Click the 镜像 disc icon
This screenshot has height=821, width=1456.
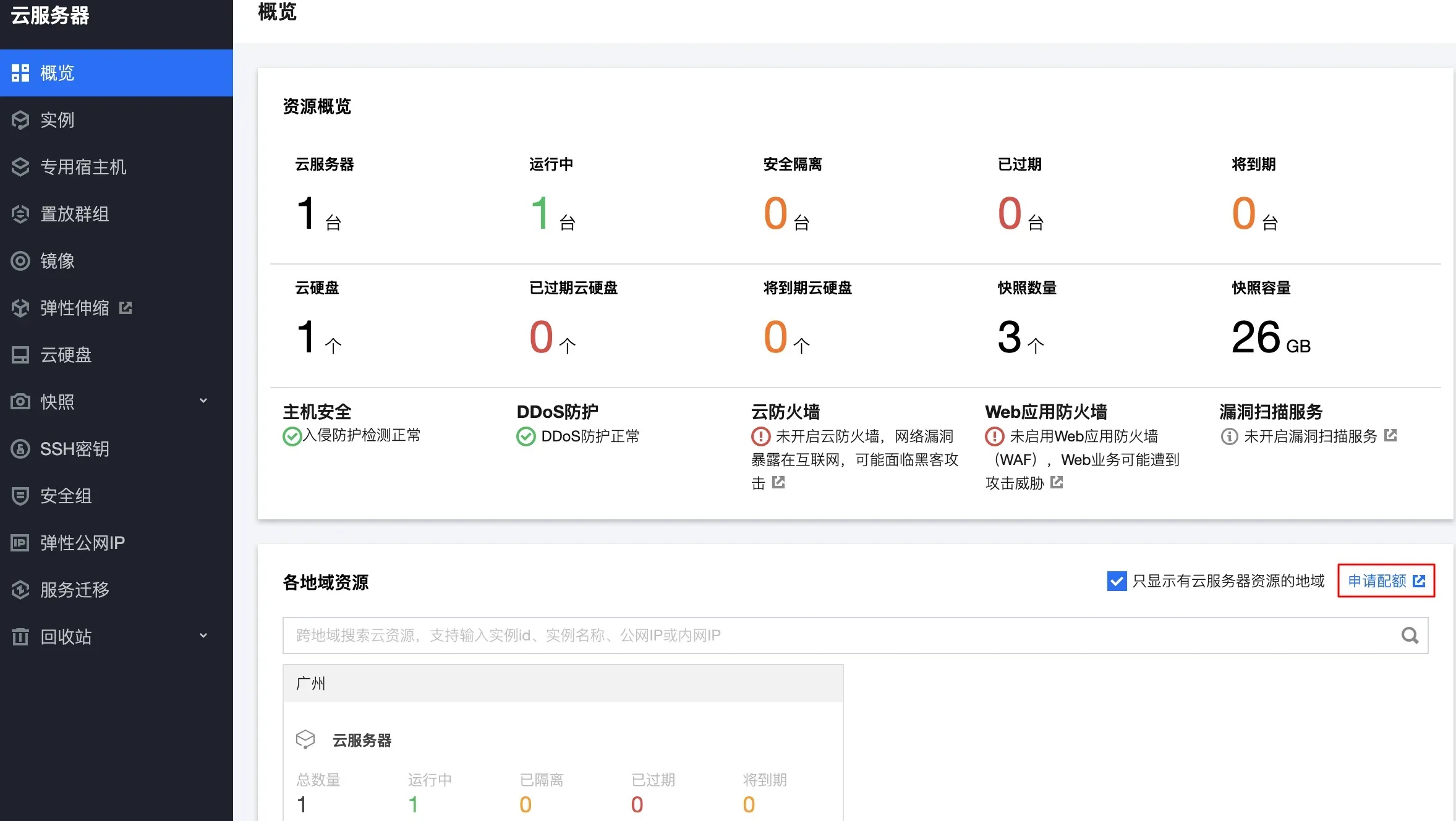pos(20,261)
